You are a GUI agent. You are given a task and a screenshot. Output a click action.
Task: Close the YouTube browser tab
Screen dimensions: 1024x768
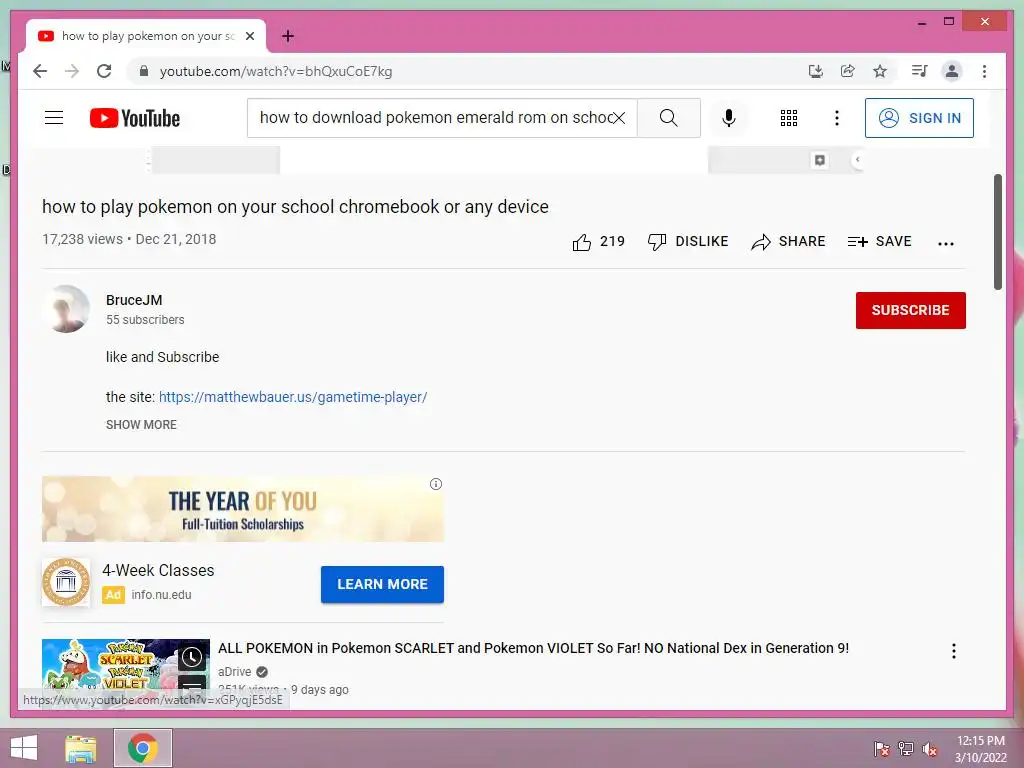click(249, 36)
